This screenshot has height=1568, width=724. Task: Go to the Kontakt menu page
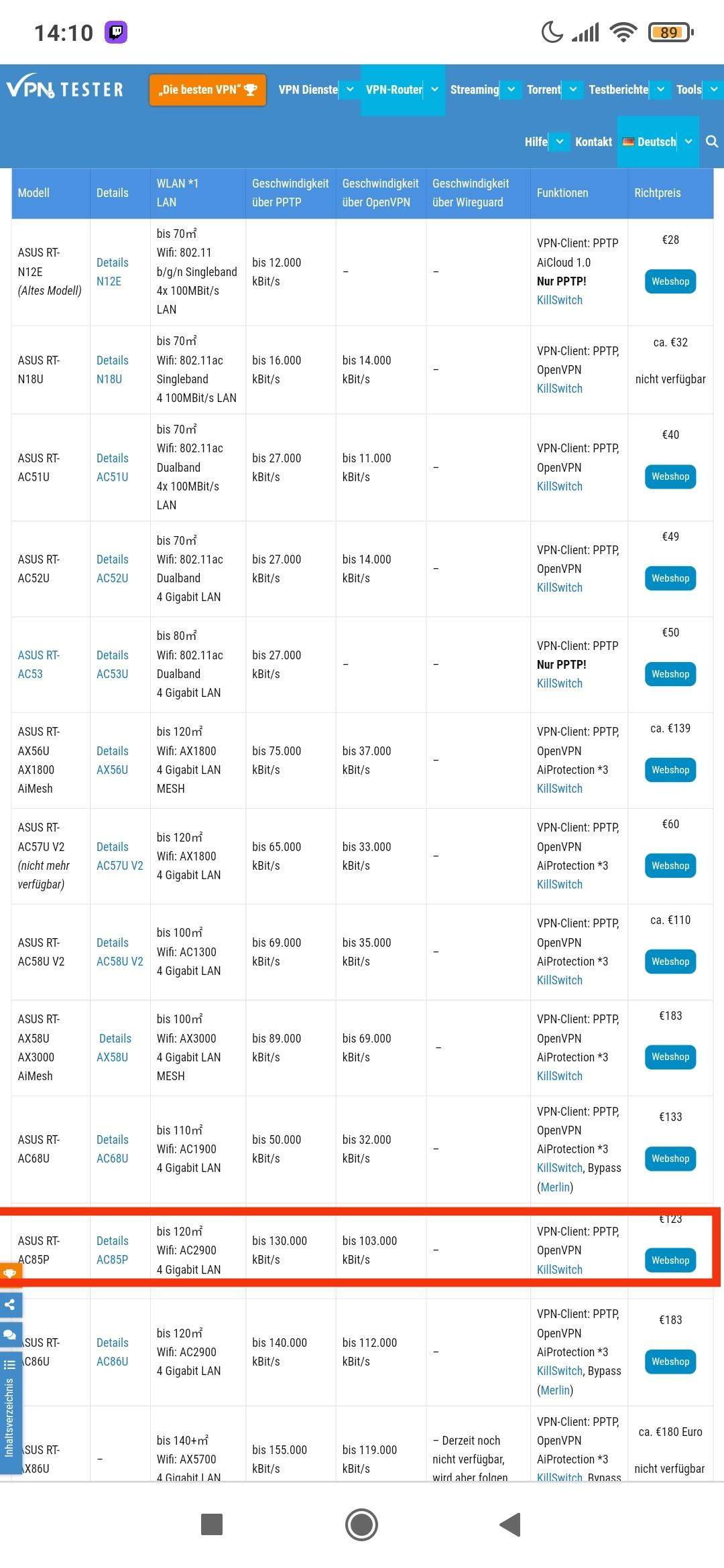[x=593, y=141]
